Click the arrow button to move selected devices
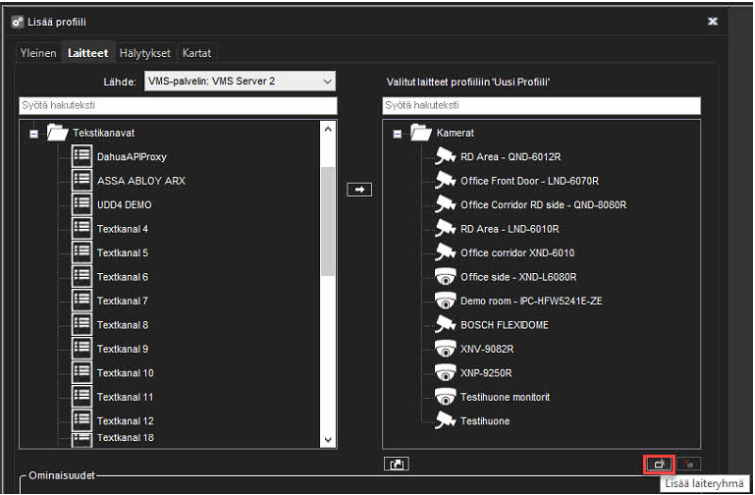The height and width of the screenshot is (495, 755). point(359,189)
